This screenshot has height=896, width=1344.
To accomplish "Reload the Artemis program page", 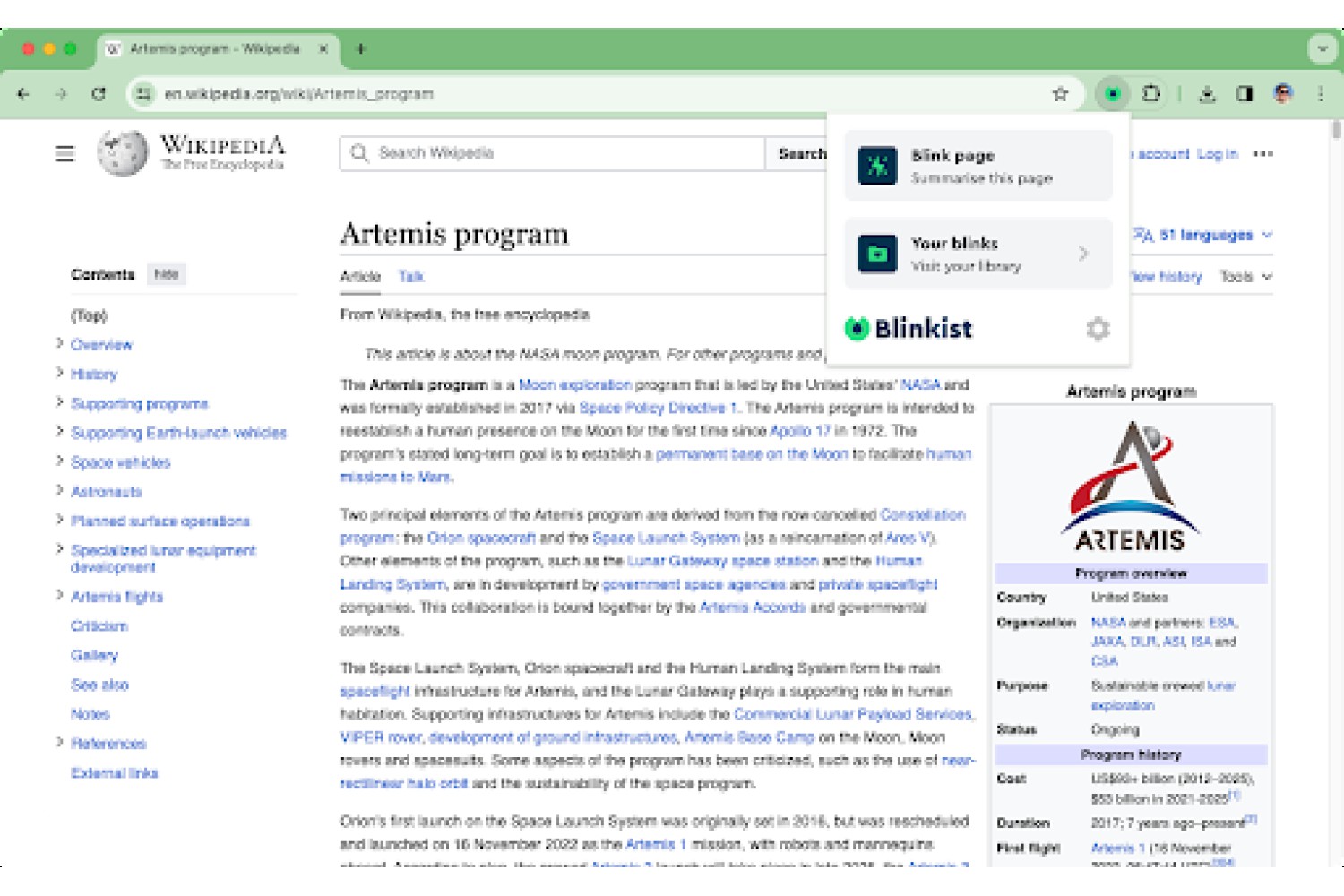I will point(99,93).
